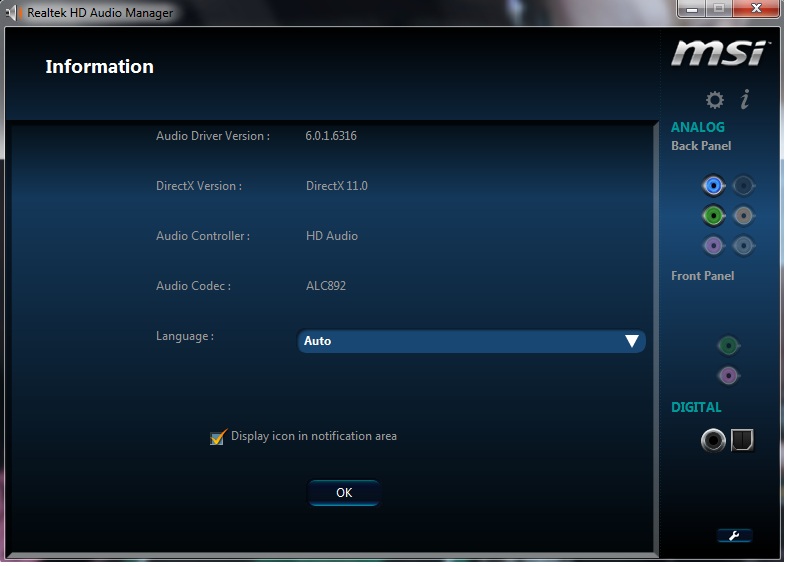
Task: Open the wrench connector settings button
Action: point(734,535)
